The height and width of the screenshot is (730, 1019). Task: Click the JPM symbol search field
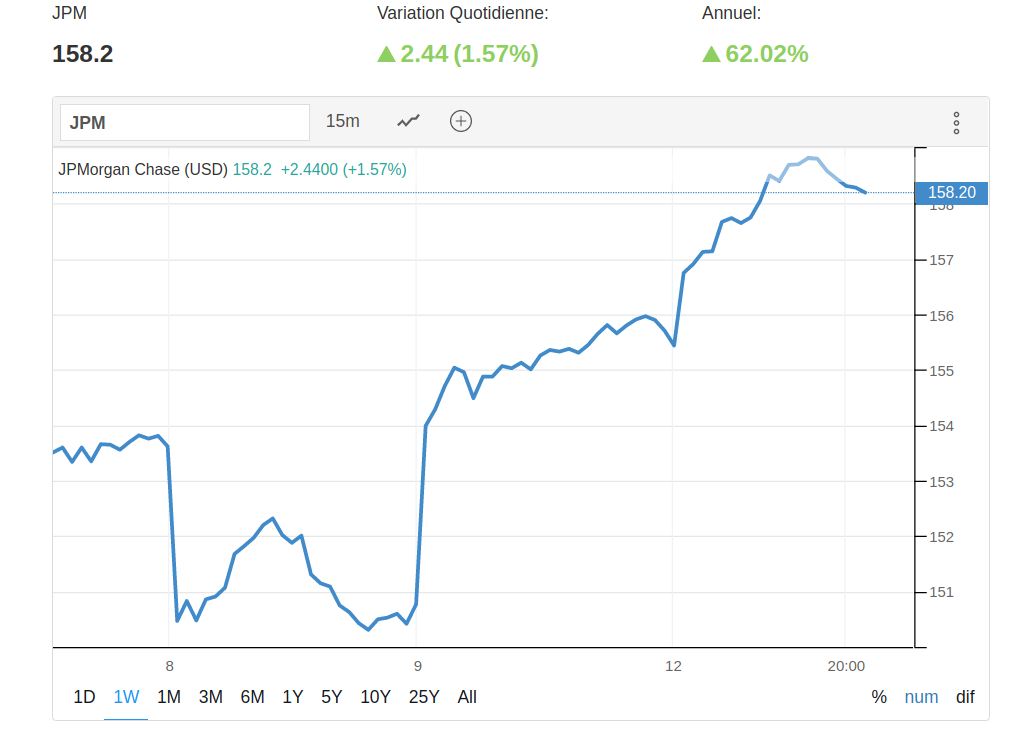(185, 123)
